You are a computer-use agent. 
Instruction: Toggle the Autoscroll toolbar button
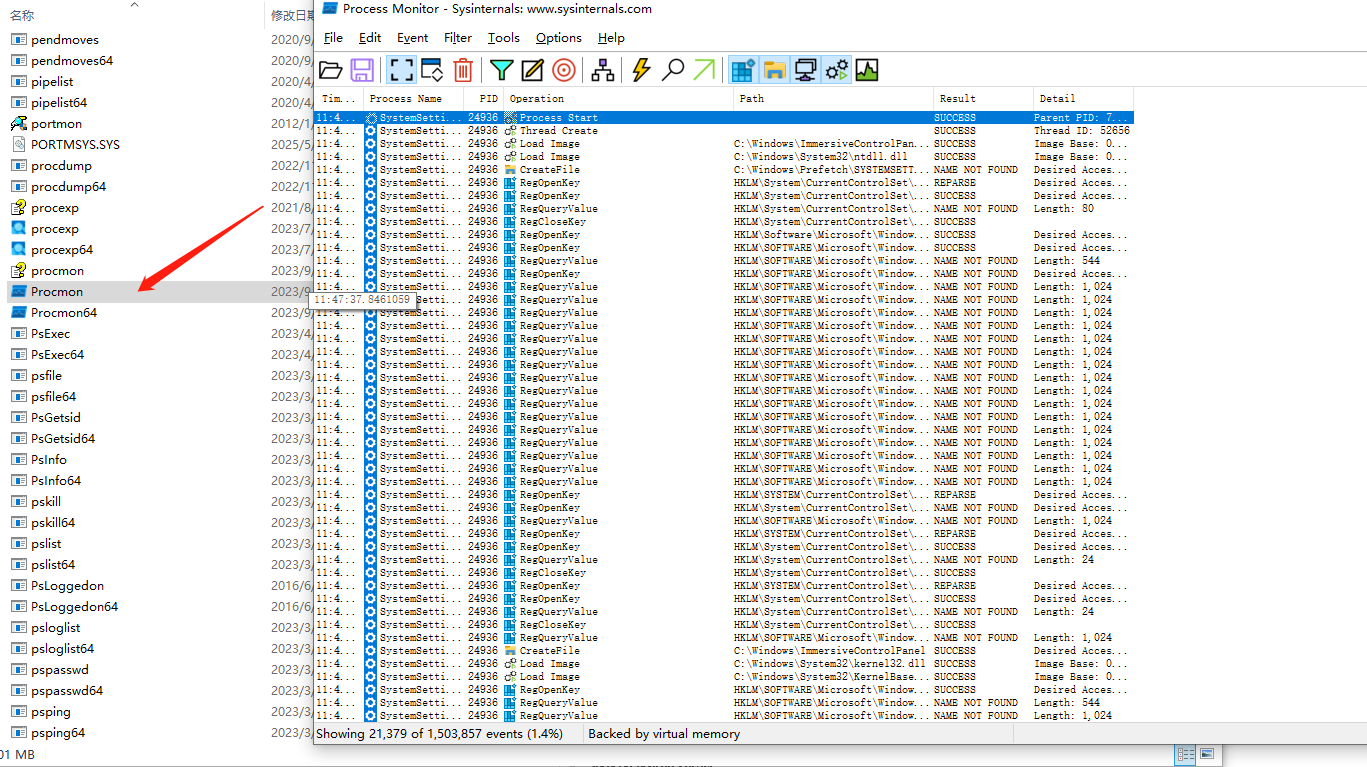[x=432, y=70]
